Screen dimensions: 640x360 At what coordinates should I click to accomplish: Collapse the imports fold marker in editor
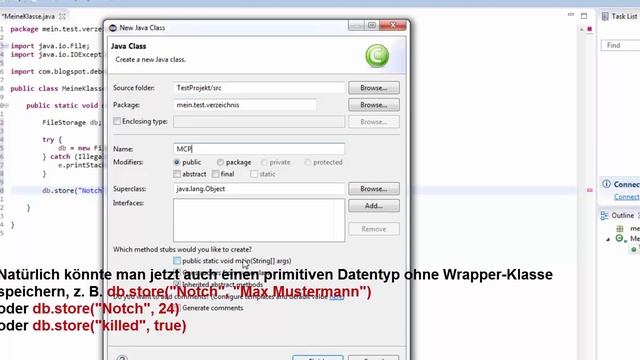(5, 46)
